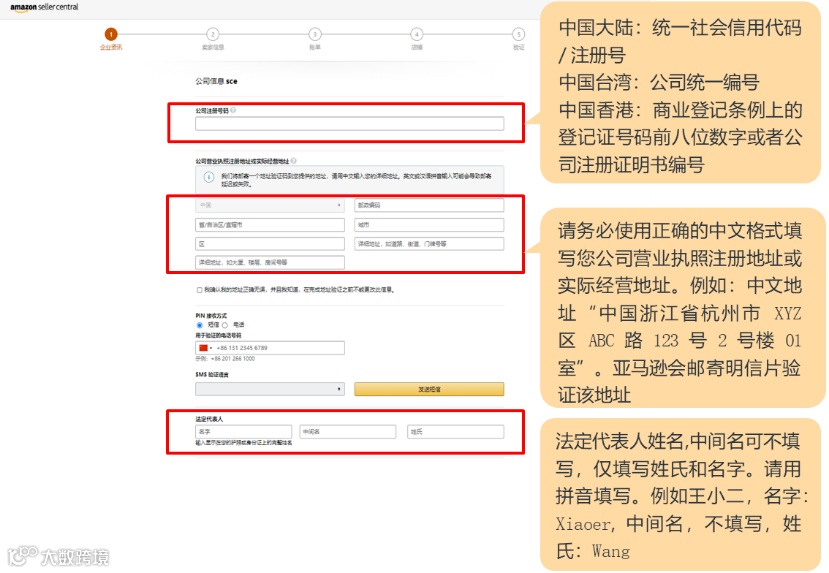Open the SMS 验证语言 dropdown
829x573 pixels.
click(270, 389)
